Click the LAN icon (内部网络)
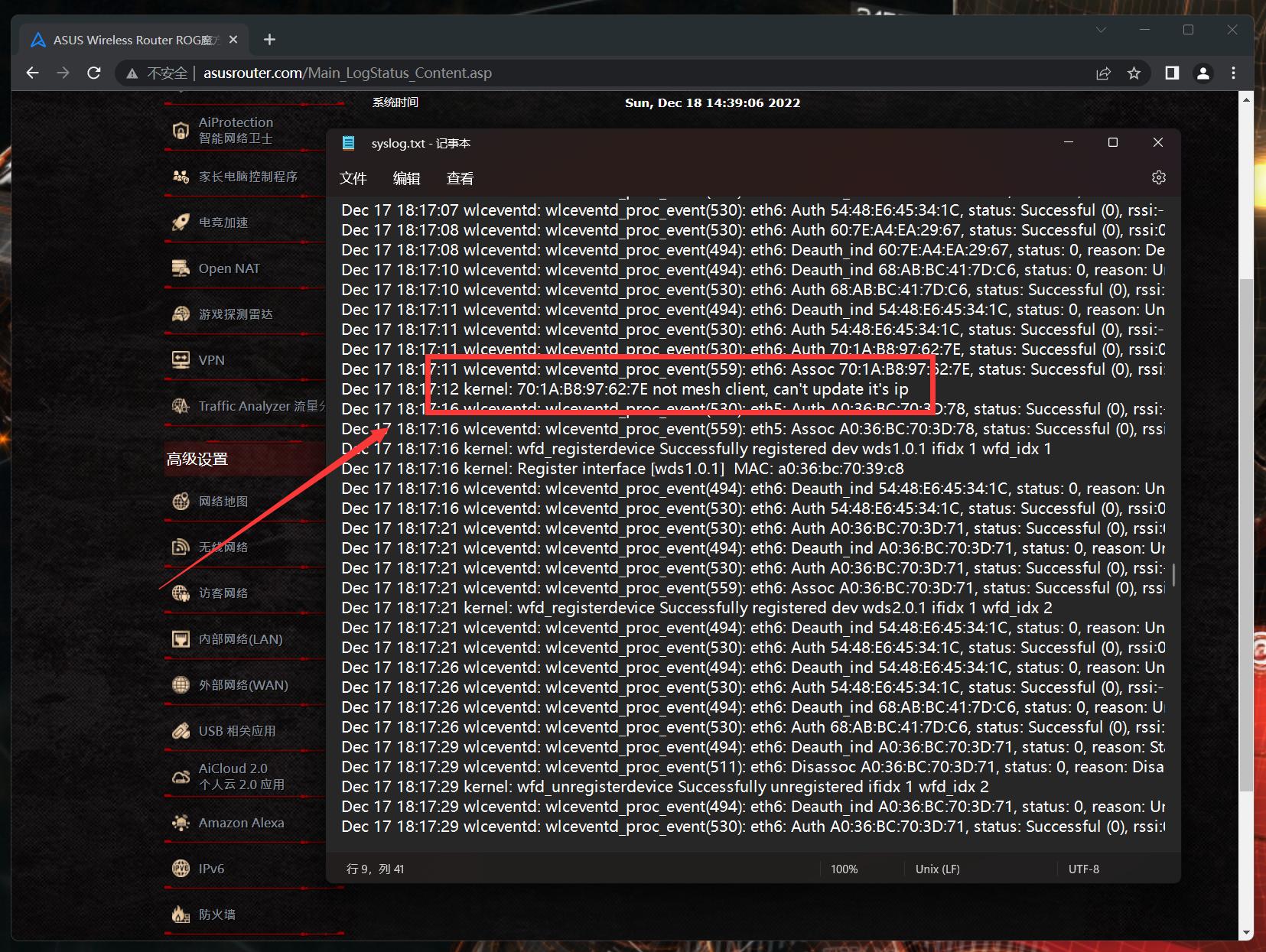1266x952 pixels. (x=181, y=639)
